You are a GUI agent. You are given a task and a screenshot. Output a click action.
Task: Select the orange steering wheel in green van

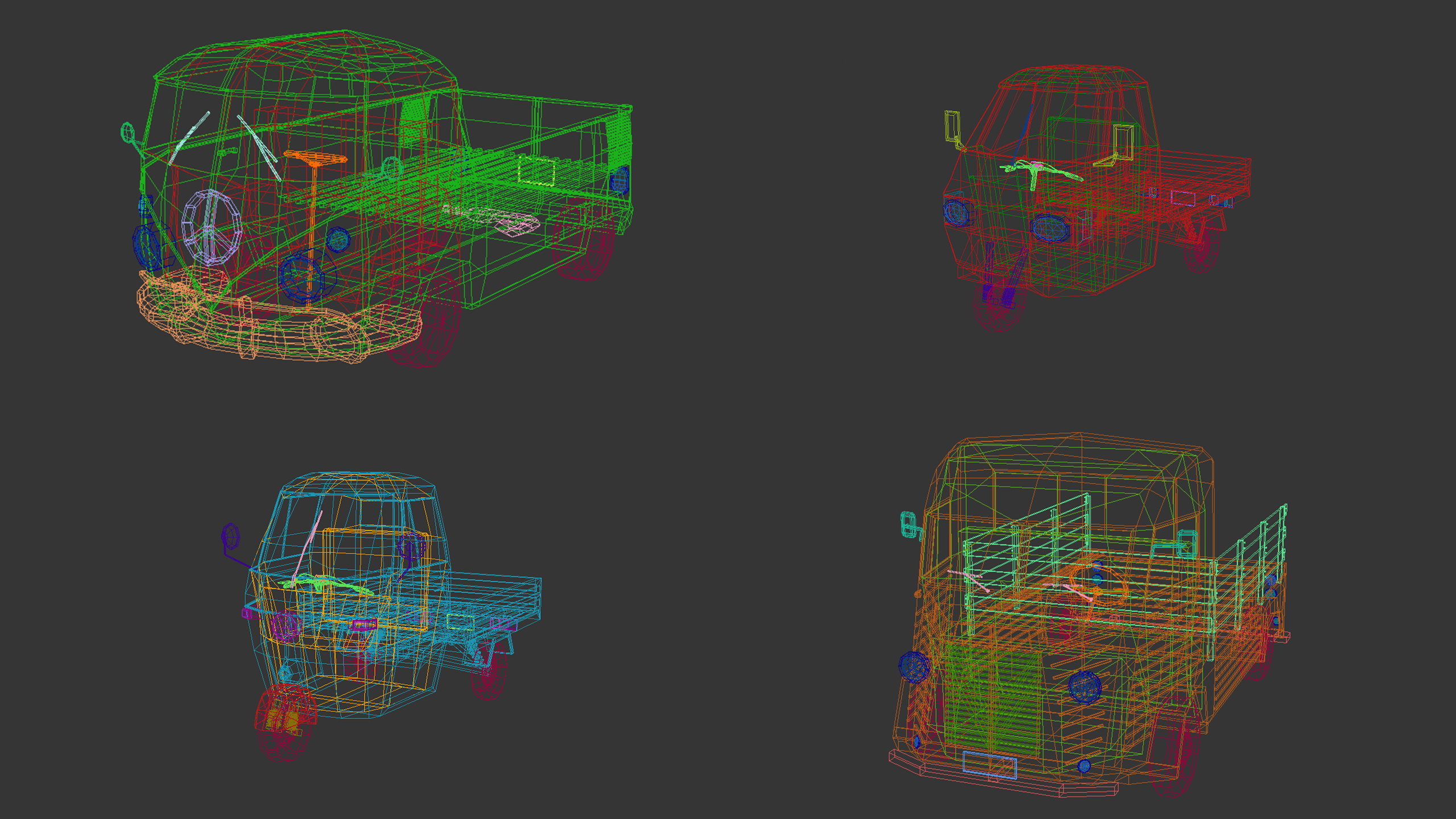pyautogui.click(x=315, y=158)
